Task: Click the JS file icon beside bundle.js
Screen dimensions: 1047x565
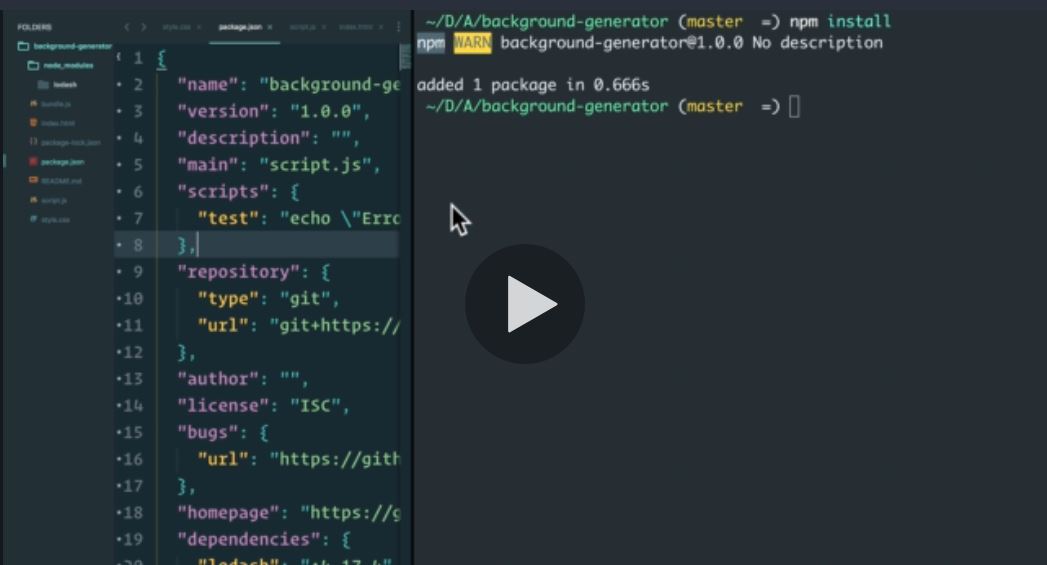Action: (33, 104)
